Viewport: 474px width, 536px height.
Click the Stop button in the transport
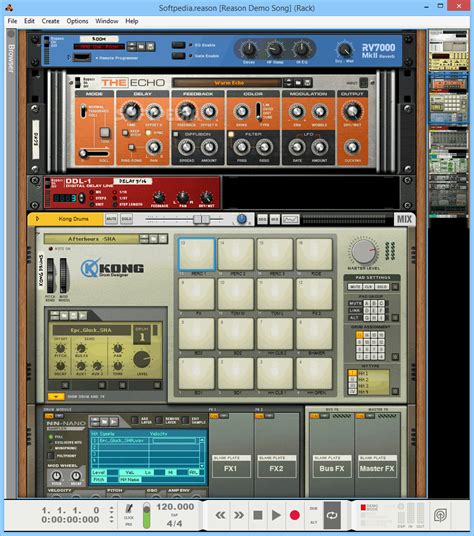pos(258,515)
